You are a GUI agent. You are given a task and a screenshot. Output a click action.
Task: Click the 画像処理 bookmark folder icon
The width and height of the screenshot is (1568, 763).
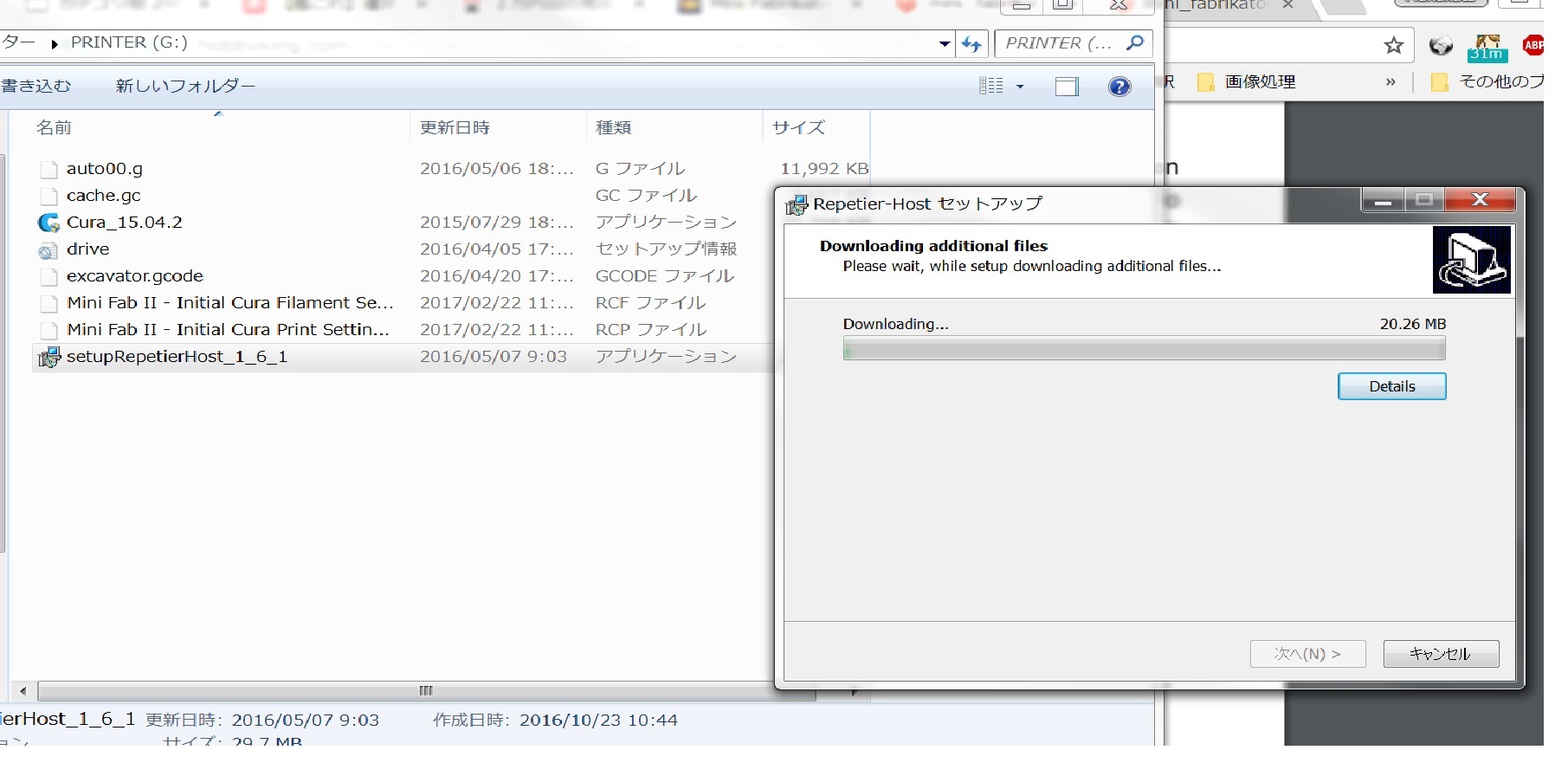click(1205, 82)
